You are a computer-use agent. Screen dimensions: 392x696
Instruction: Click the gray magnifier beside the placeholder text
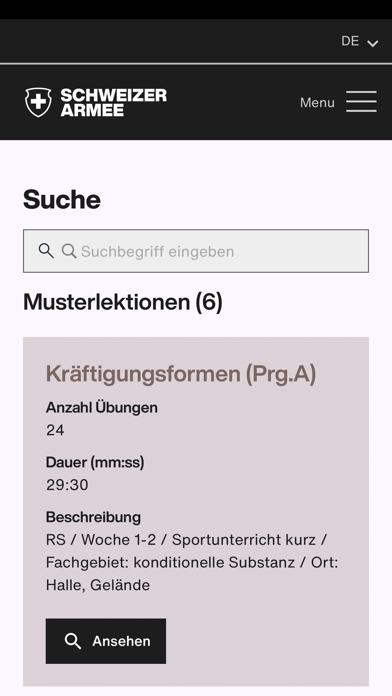(69, 251)
